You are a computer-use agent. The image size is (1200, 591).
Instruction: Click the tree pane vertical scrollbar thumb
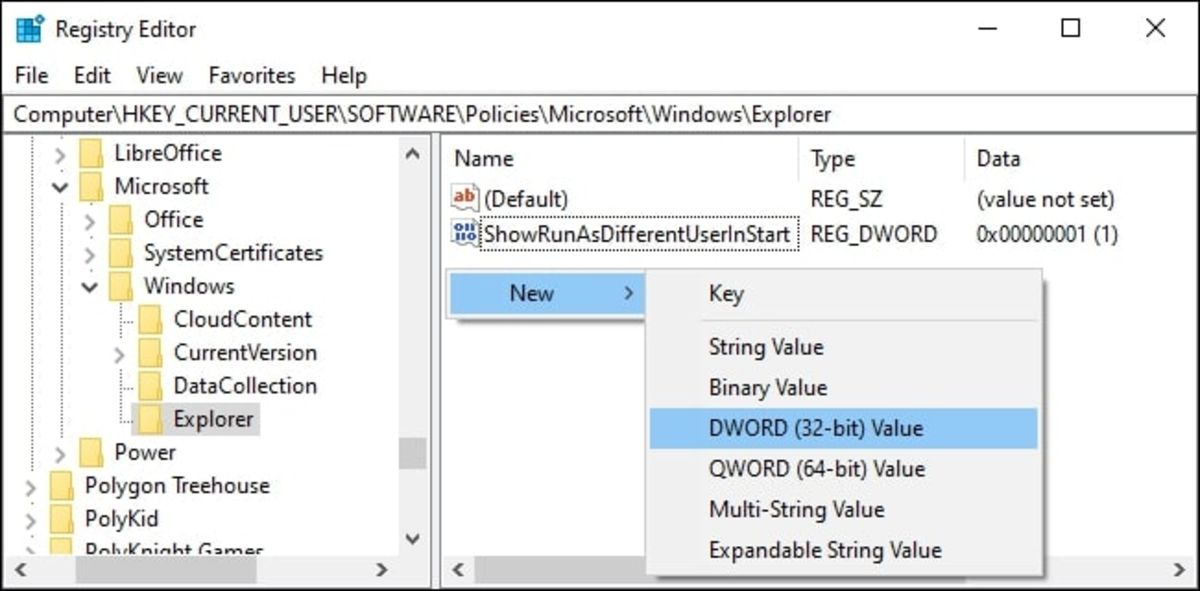click(x=412, y=453)
